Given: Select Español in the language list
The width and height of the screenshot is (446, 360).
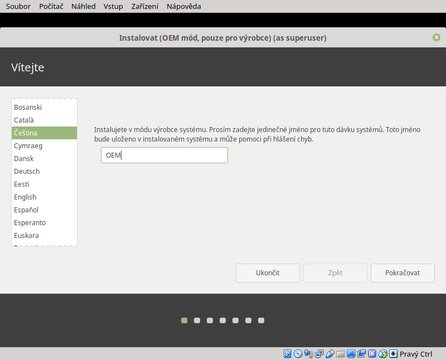Looking at the screenshot, I should pyautogui.click(x=44, y=210).
